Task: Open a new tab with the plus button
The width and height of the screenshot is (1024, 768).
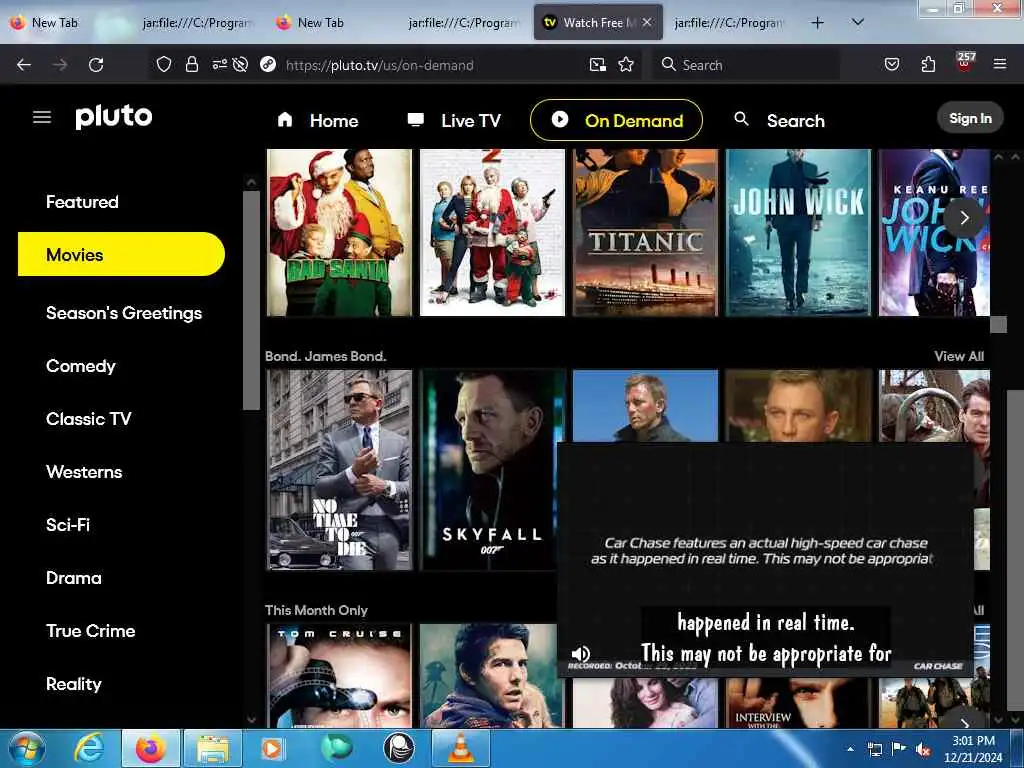Action: 817,23
